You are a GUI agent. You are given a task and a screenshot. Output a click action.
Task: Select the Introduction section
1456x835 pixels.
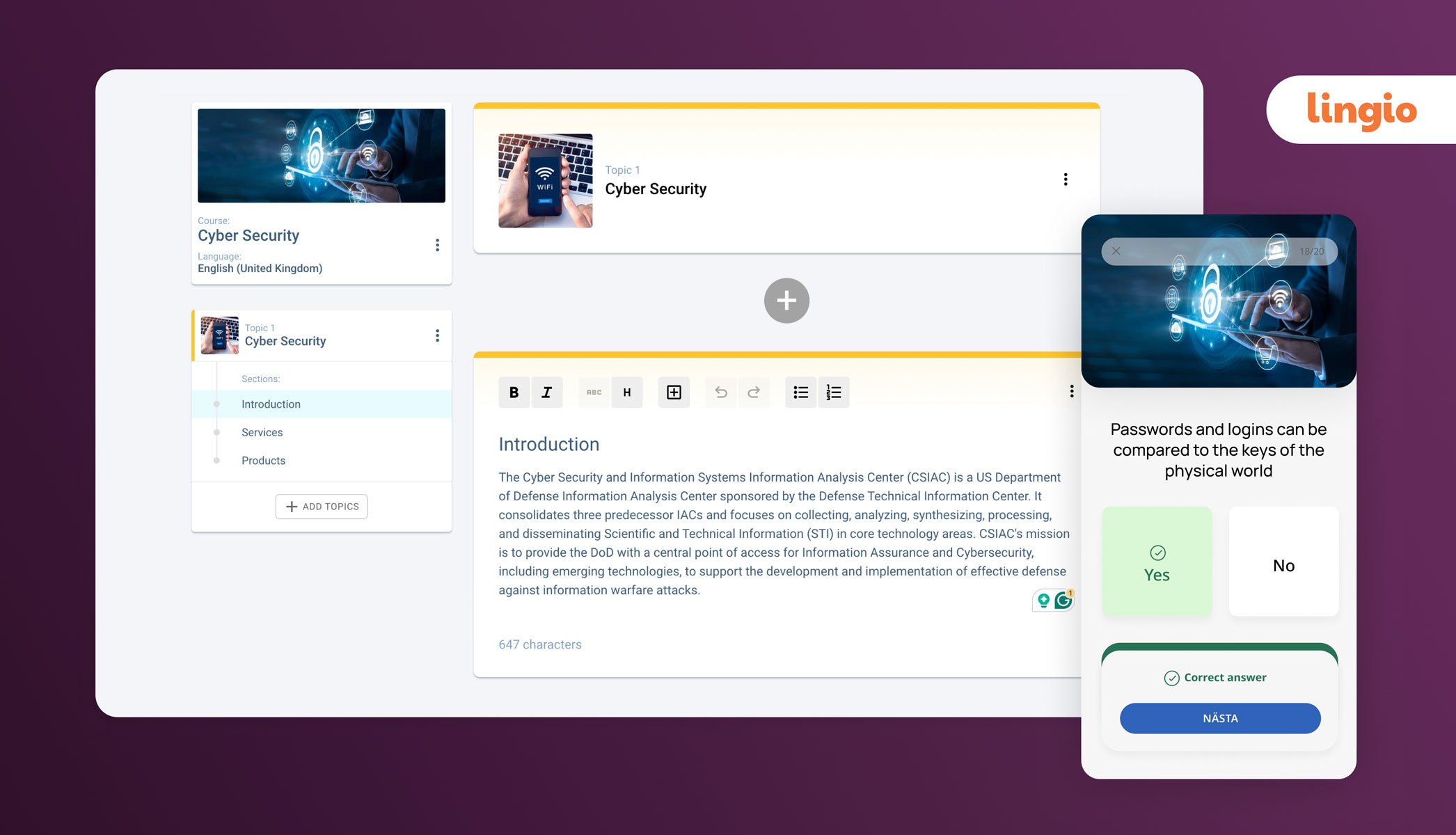[270, 404]
